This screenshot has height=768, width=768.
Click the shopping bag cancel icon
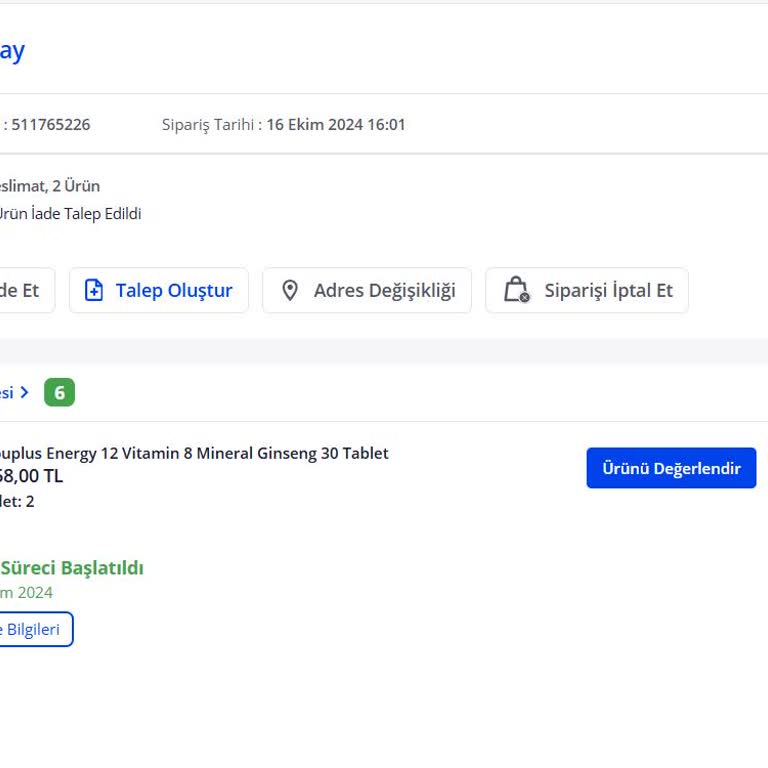516,291
